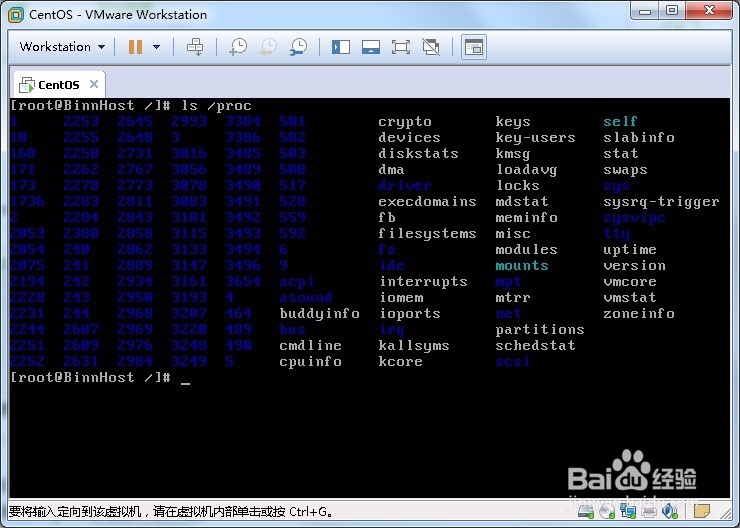Click the 'slabinfo' entry in listing

pyautogui.click(x=639, y=137)
